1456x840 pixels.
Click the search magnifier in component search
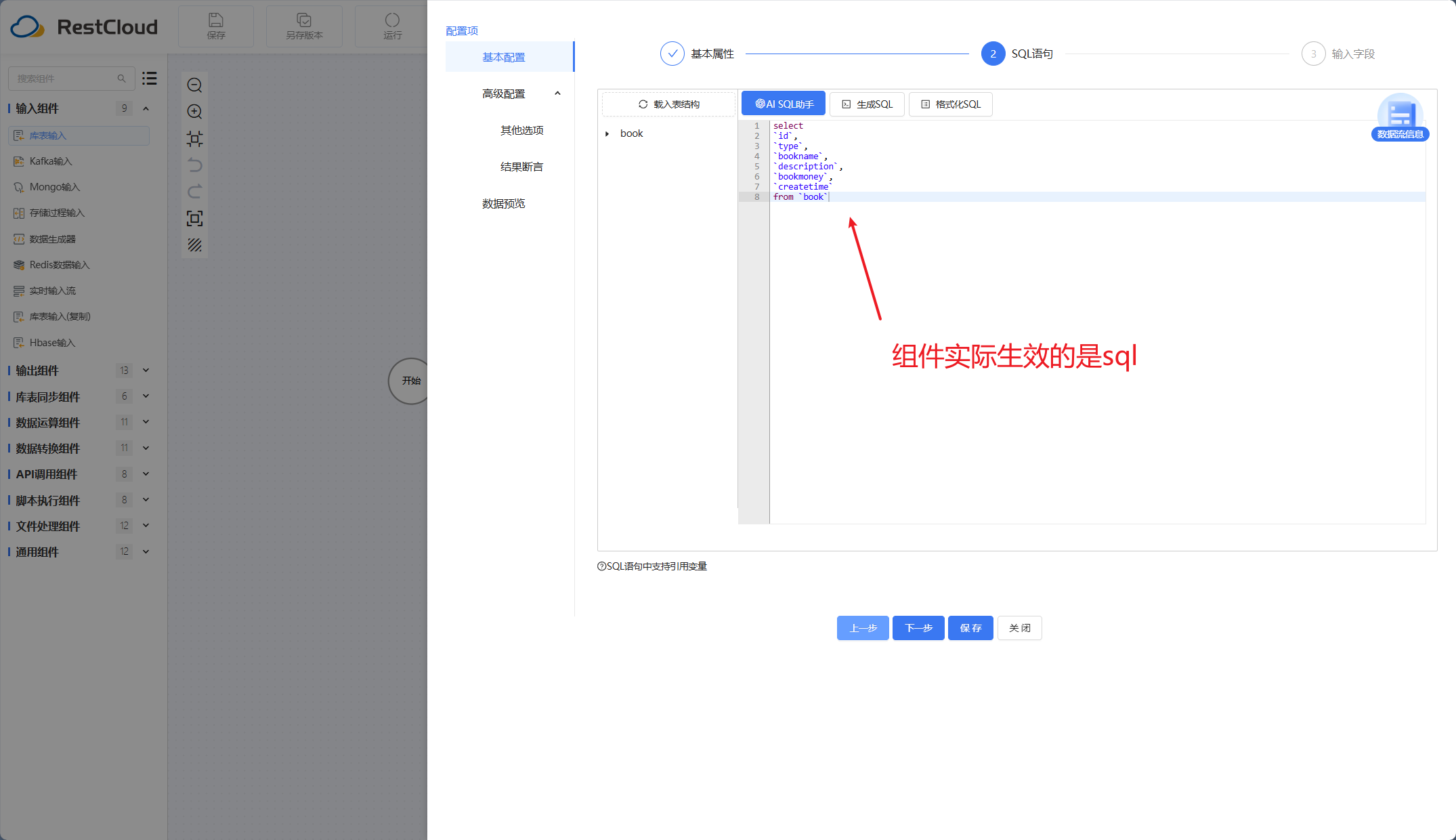click(122, 79)
